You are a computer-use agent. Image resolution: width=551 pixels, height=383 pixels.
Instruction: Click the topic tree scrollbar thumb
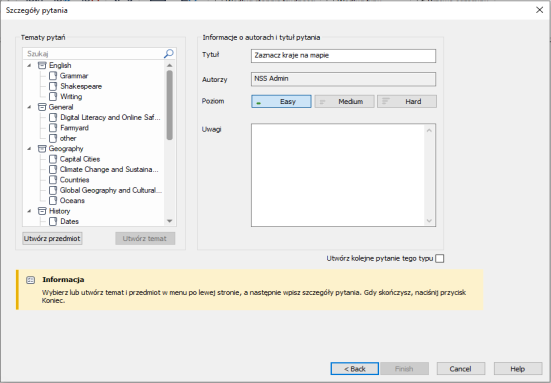[x=170, y=105]
